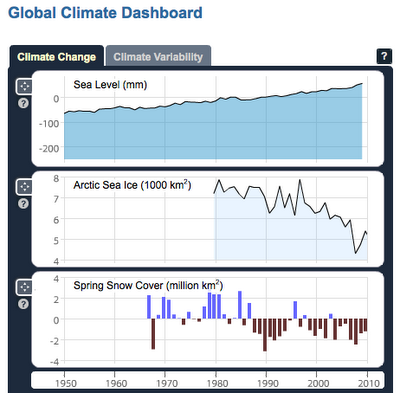Image resolution: width=400 pixels, height=393 pixels.
Task: Click the Arctic Sea Ice chart title
Action: coord(132,185)
